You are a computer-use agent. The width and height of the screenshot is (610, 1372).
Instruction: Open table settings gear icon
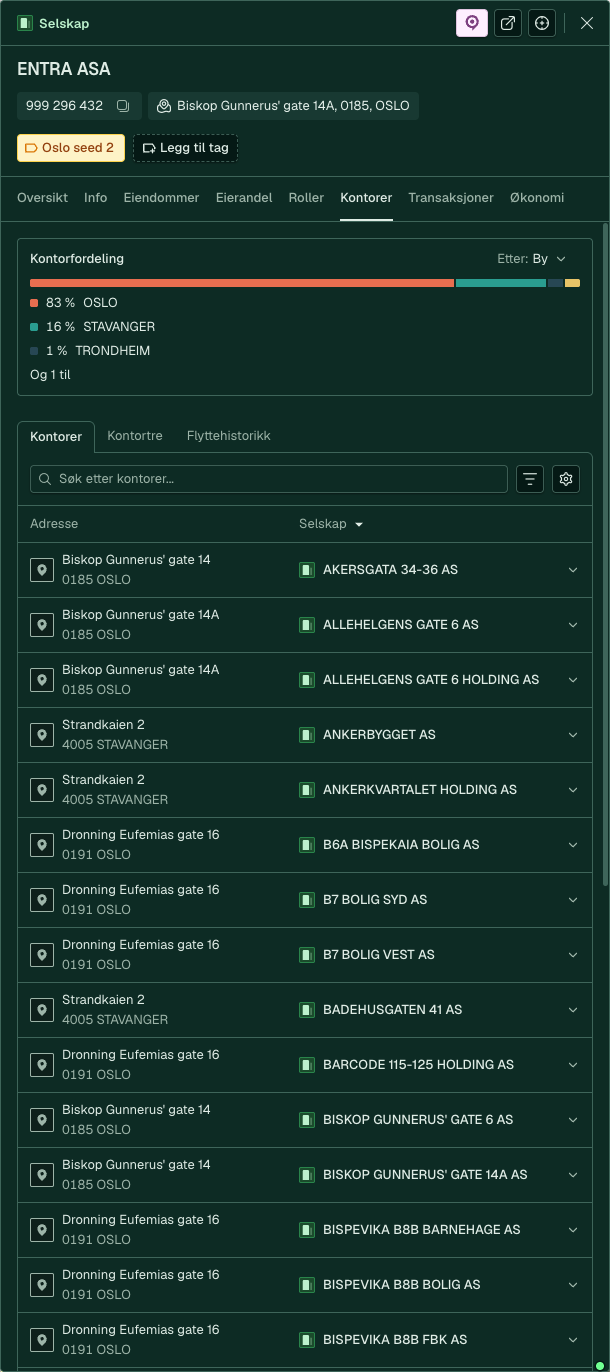coord(566,479)
